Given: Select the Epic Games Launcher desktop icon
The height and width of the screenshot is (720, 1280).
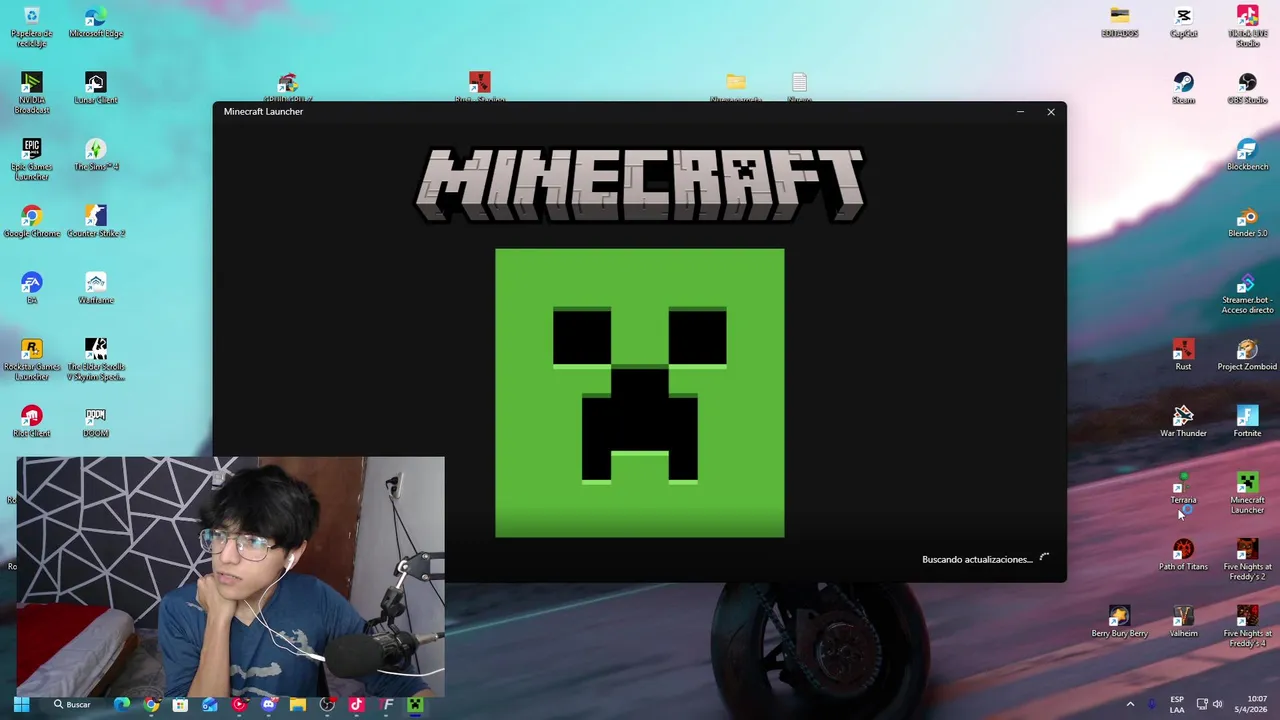Looking at the screenshot, I should tap(32, 160).
